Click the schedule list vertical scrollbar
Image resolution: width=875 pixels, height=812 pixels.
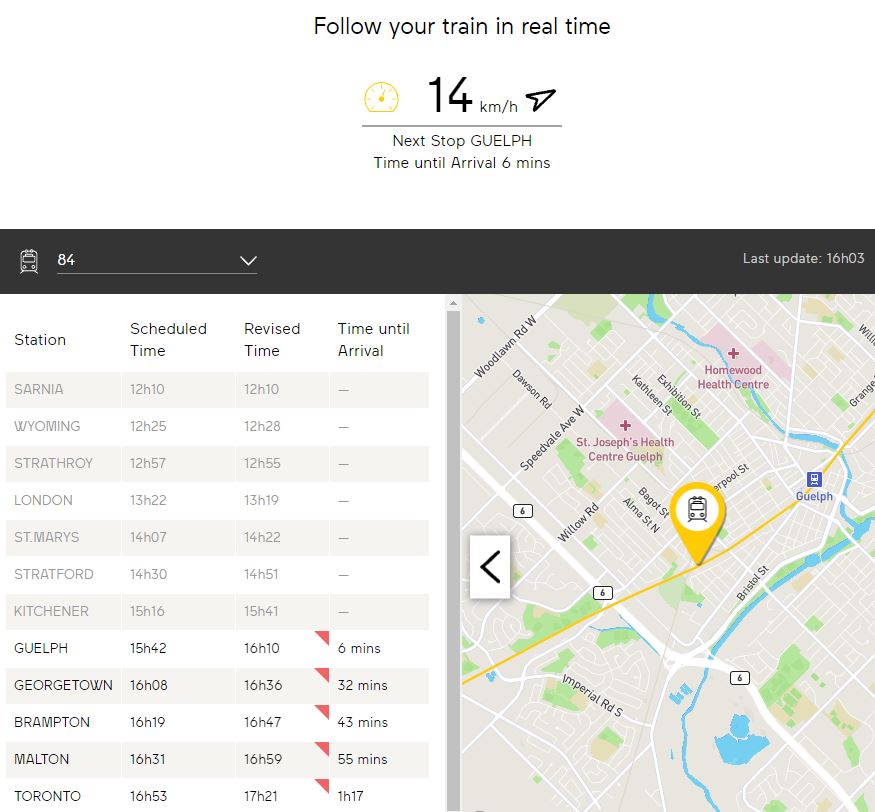453,550
